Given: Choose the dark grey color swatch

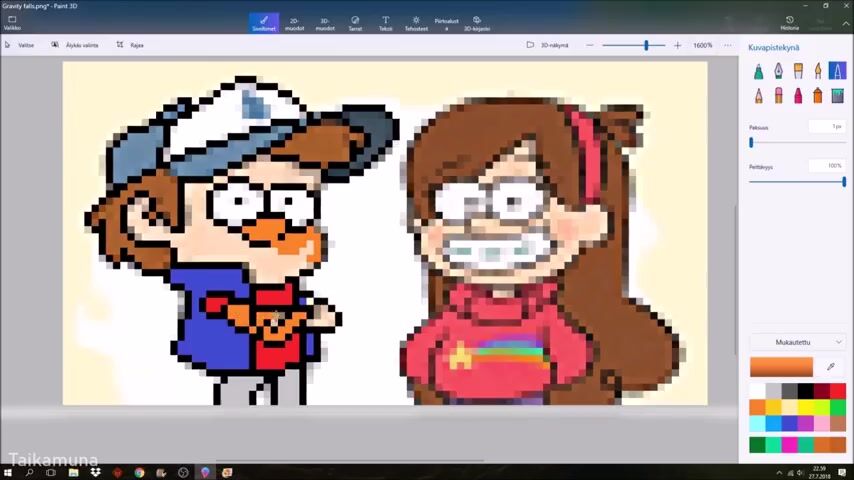Looking at the screenshot, I should pyautogui.click(x=790, y=391).
